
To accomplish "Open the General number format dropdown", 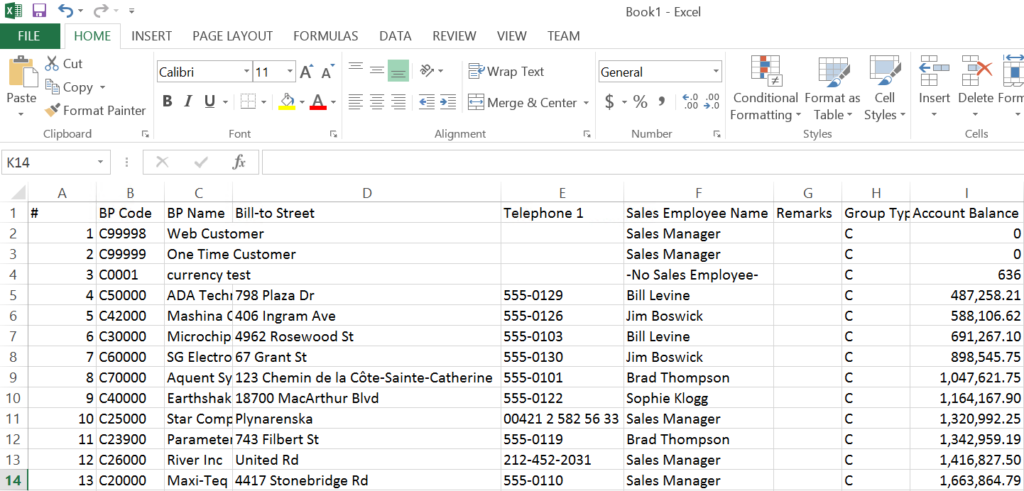I will pyautogui.click(x=716, y=72).
